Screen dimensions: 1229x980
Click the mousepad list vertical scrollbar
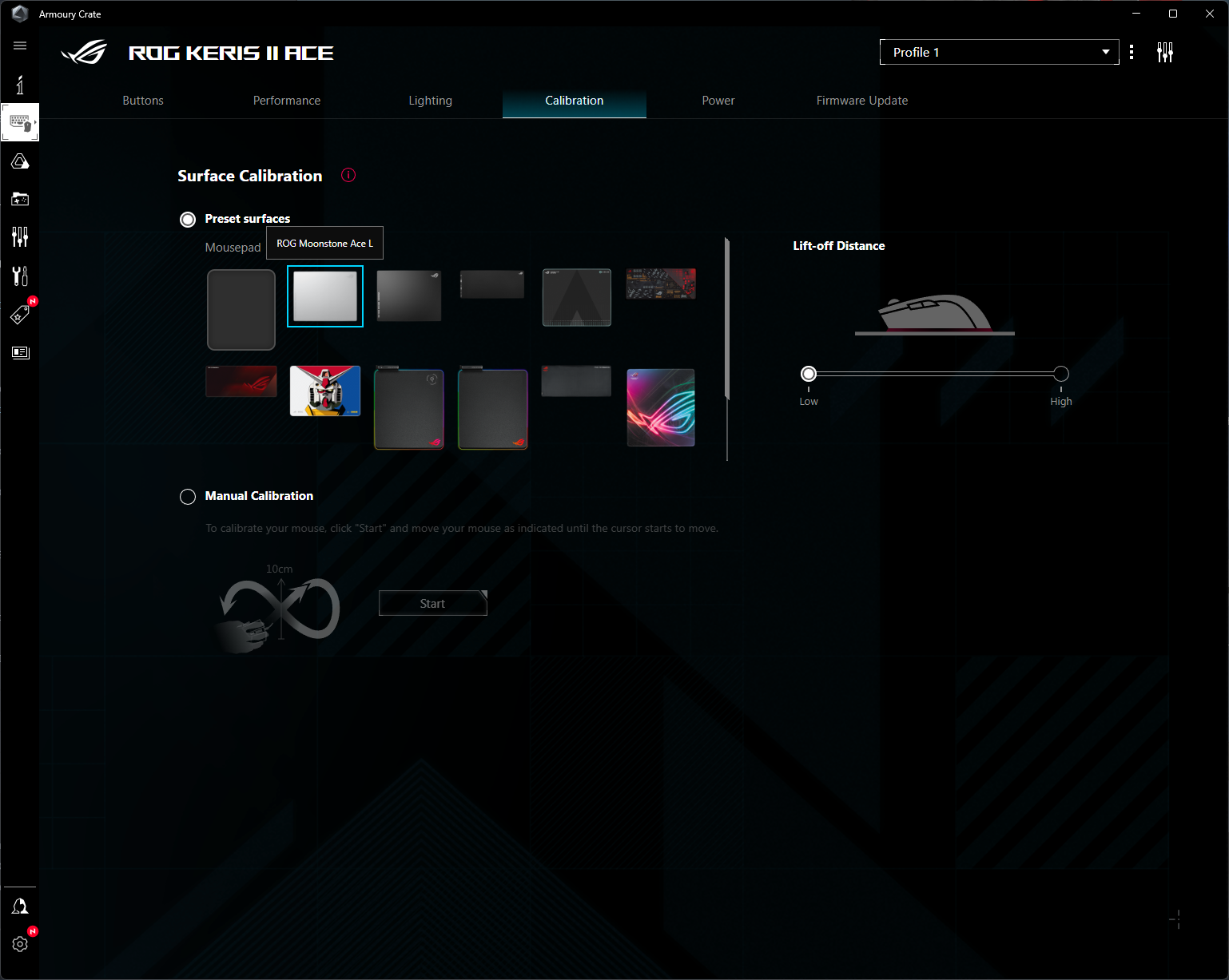727,318
